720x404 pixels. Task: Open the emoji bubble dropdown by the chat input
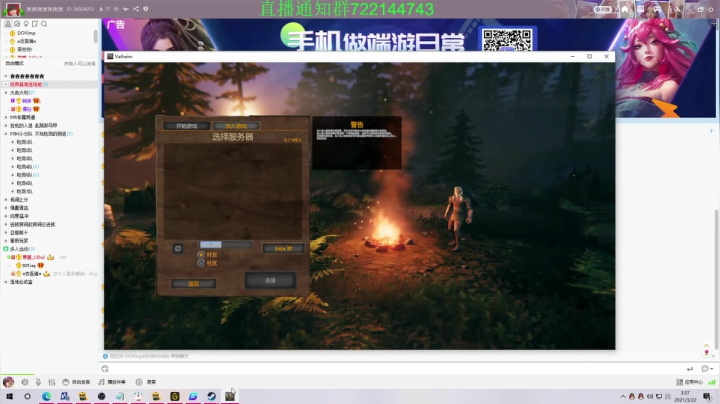pos(707,369)
